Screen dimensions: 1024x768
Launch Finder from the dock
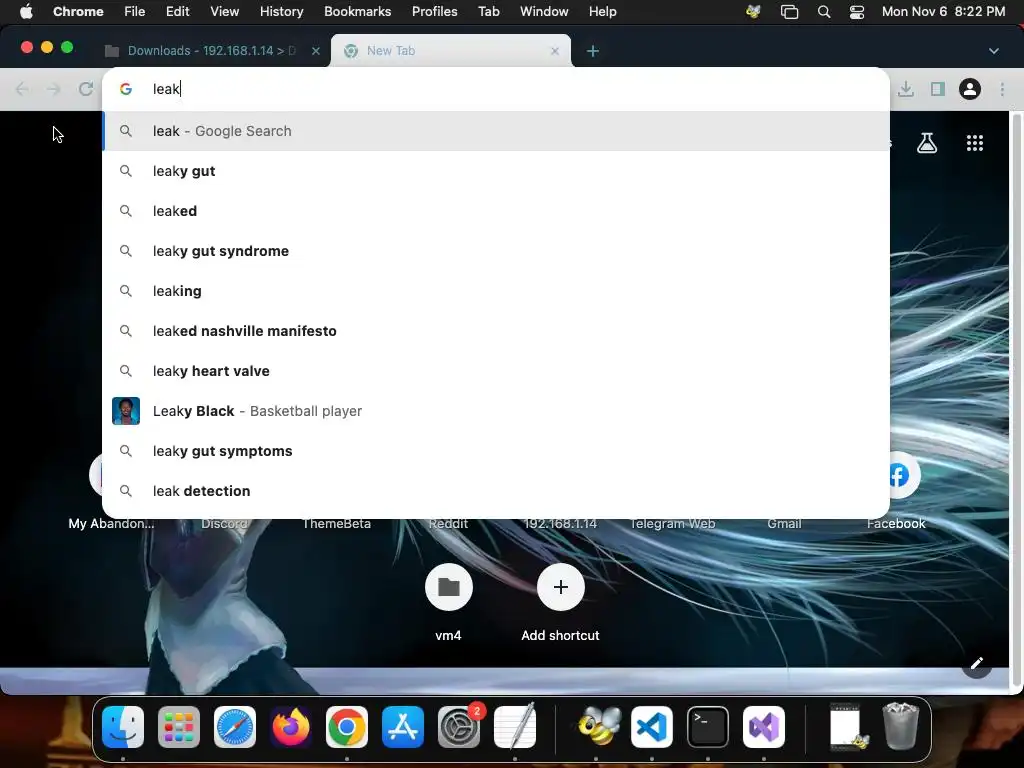123,727
